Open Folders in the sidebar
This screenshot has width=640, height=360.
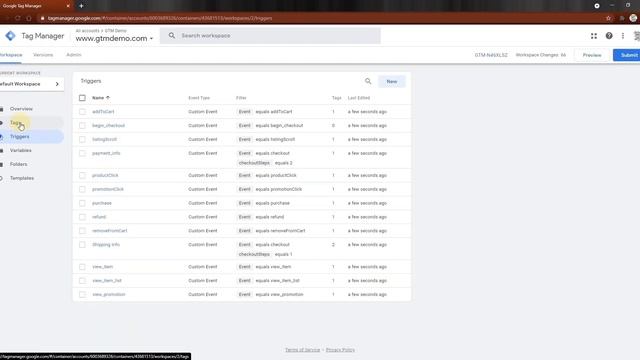(x=18, y=164)
